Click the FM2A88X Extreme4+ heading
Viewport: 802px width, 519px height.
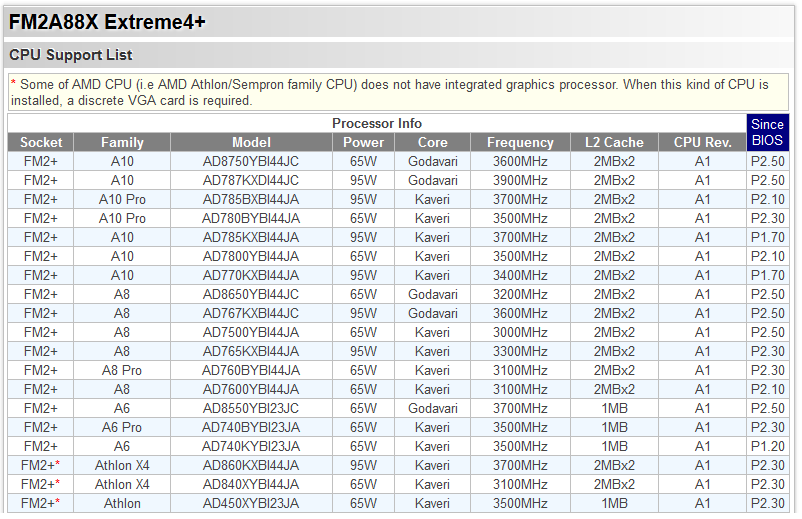click(x=107, y=22)
